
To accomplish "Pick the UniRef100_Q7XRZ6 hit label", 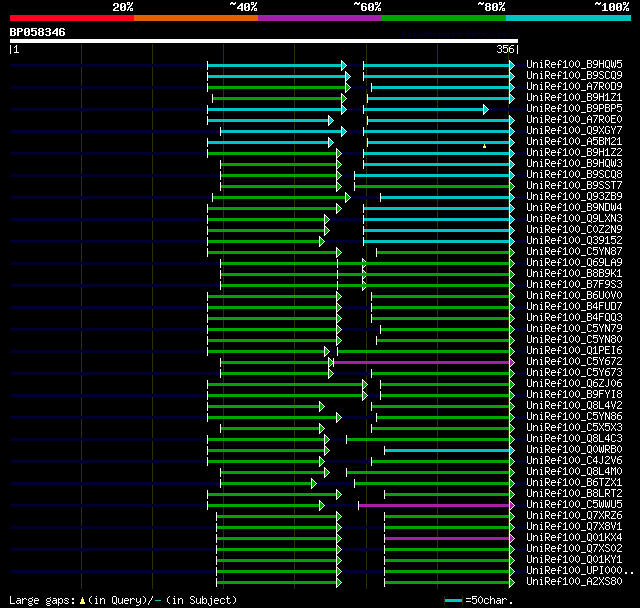I will click(x=574, y=516).
